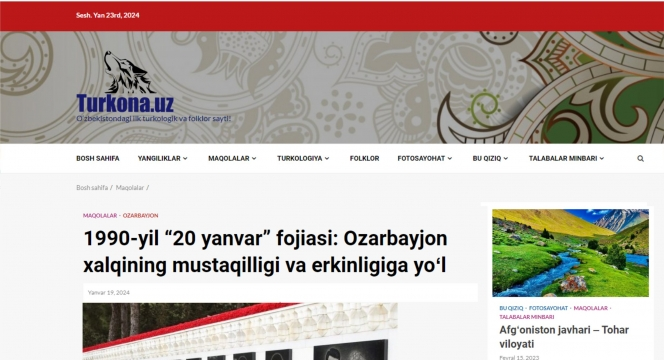
Task: Expand the Yangiliklar dropdown chevron
Action: pos(185,158)
